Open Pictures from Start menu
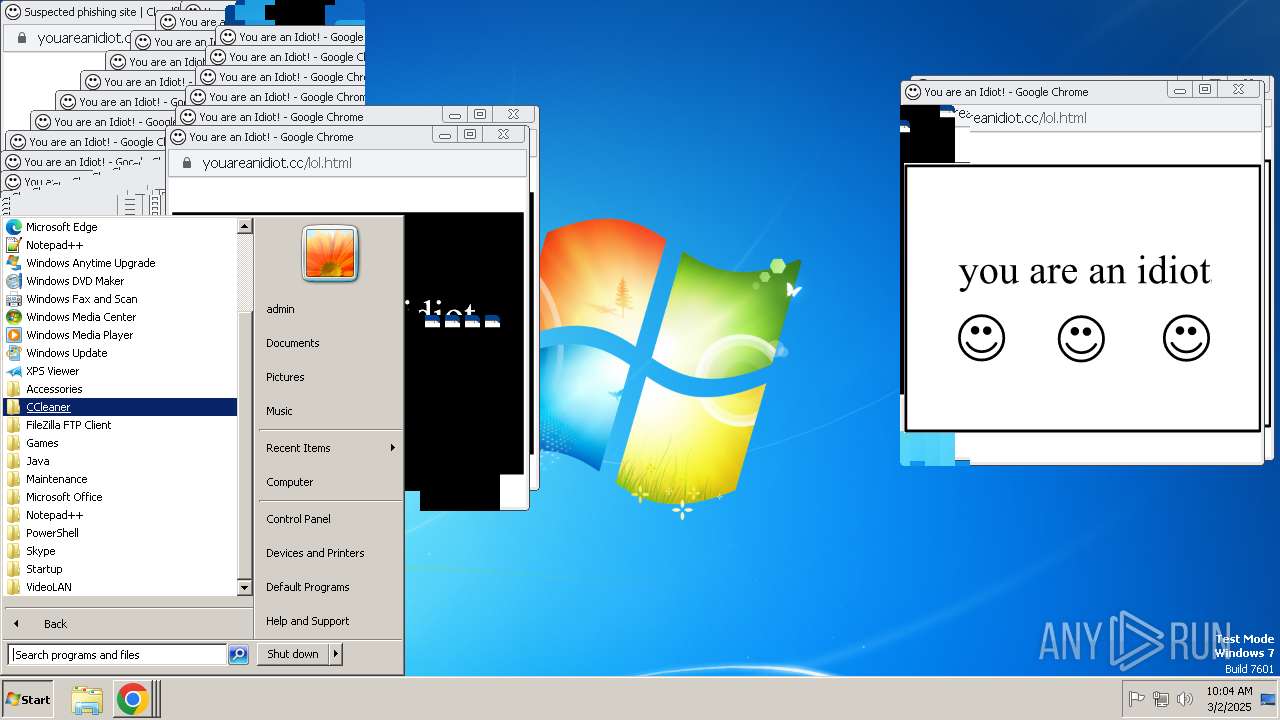 coord(329,377)
